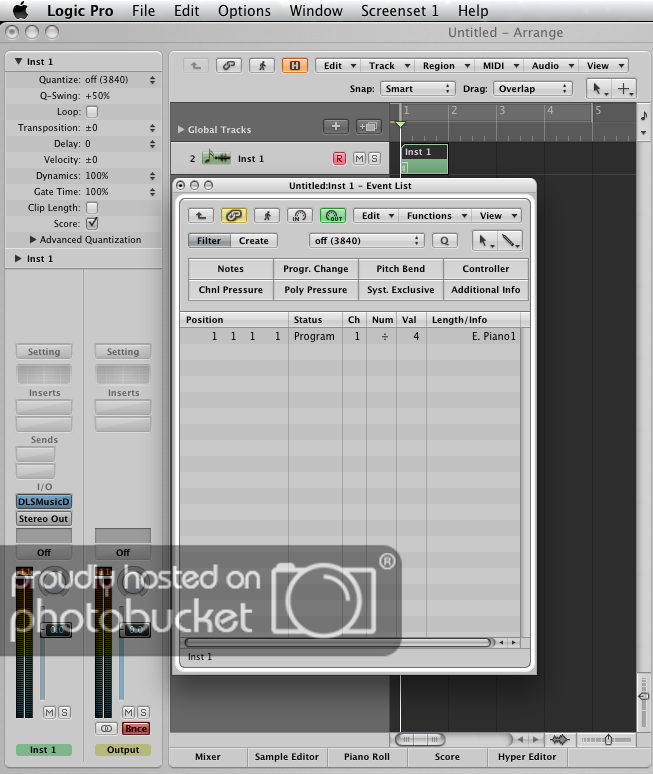Click the Syst. Exclusive filter button

click(401, 290)
